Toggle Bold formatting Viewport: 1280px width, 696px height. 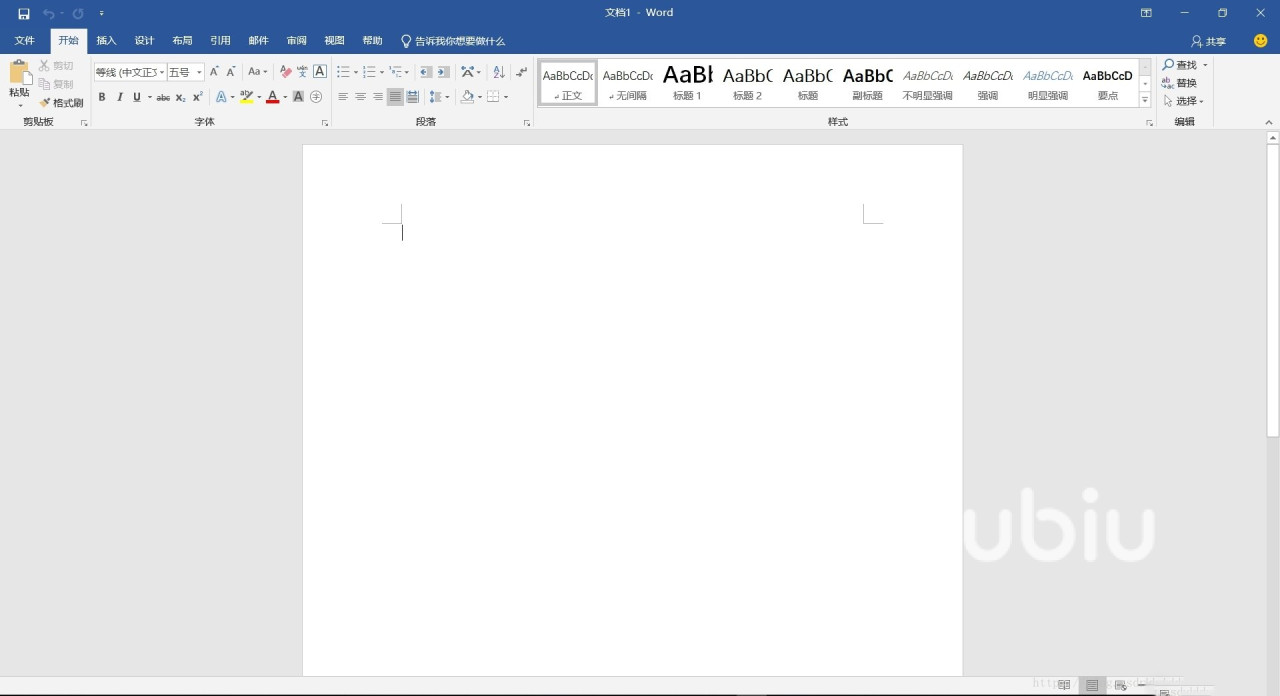(x=102, y=97)
